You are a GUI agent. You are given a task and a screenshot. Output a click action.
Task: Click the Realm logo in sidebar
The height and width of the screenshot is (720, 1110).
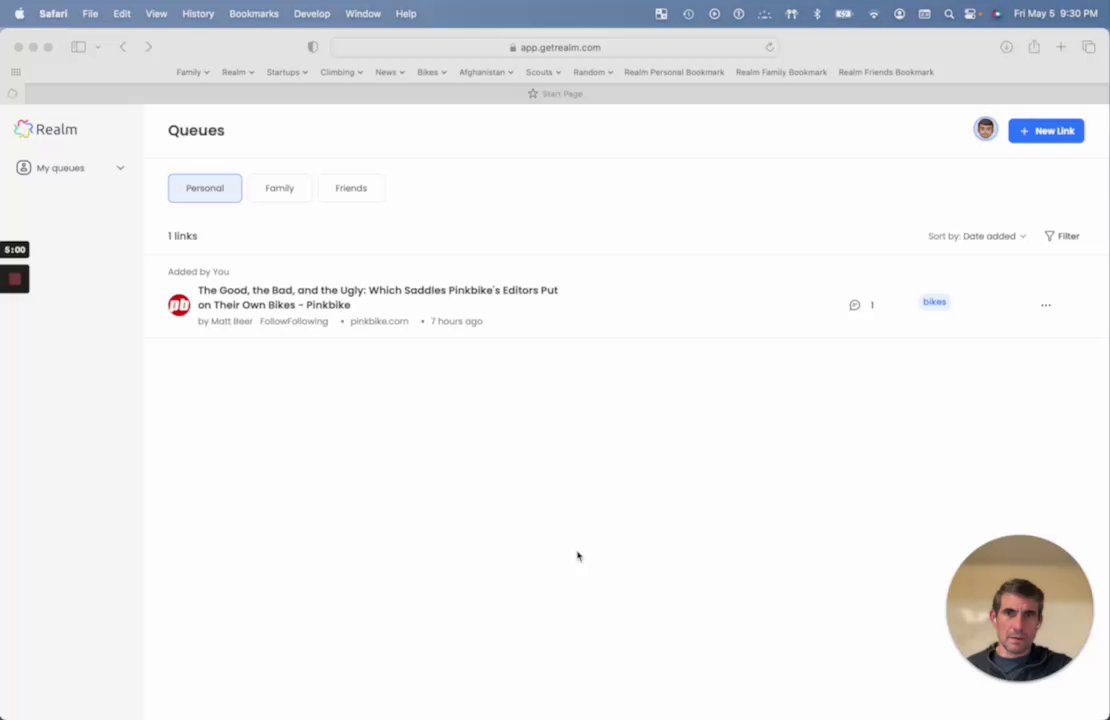click(45, 130)
